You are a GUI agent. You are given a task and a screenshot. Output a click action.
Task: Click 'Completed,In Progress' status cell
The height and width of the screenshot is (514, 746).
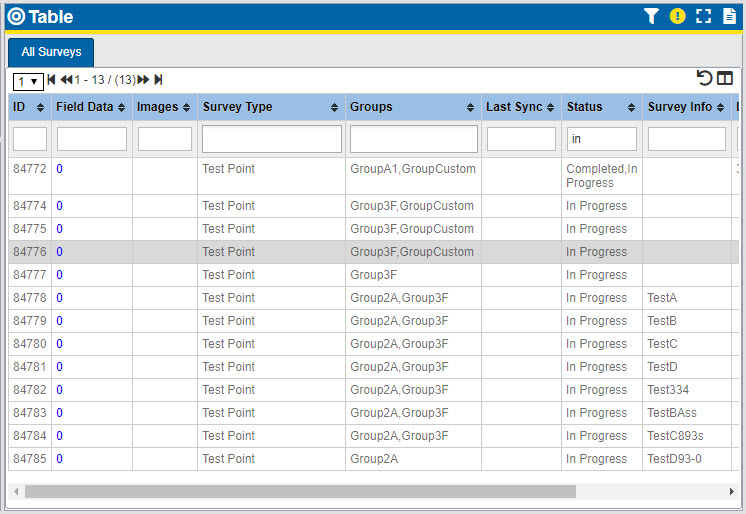pyautogui.click(x=602, y=176)
